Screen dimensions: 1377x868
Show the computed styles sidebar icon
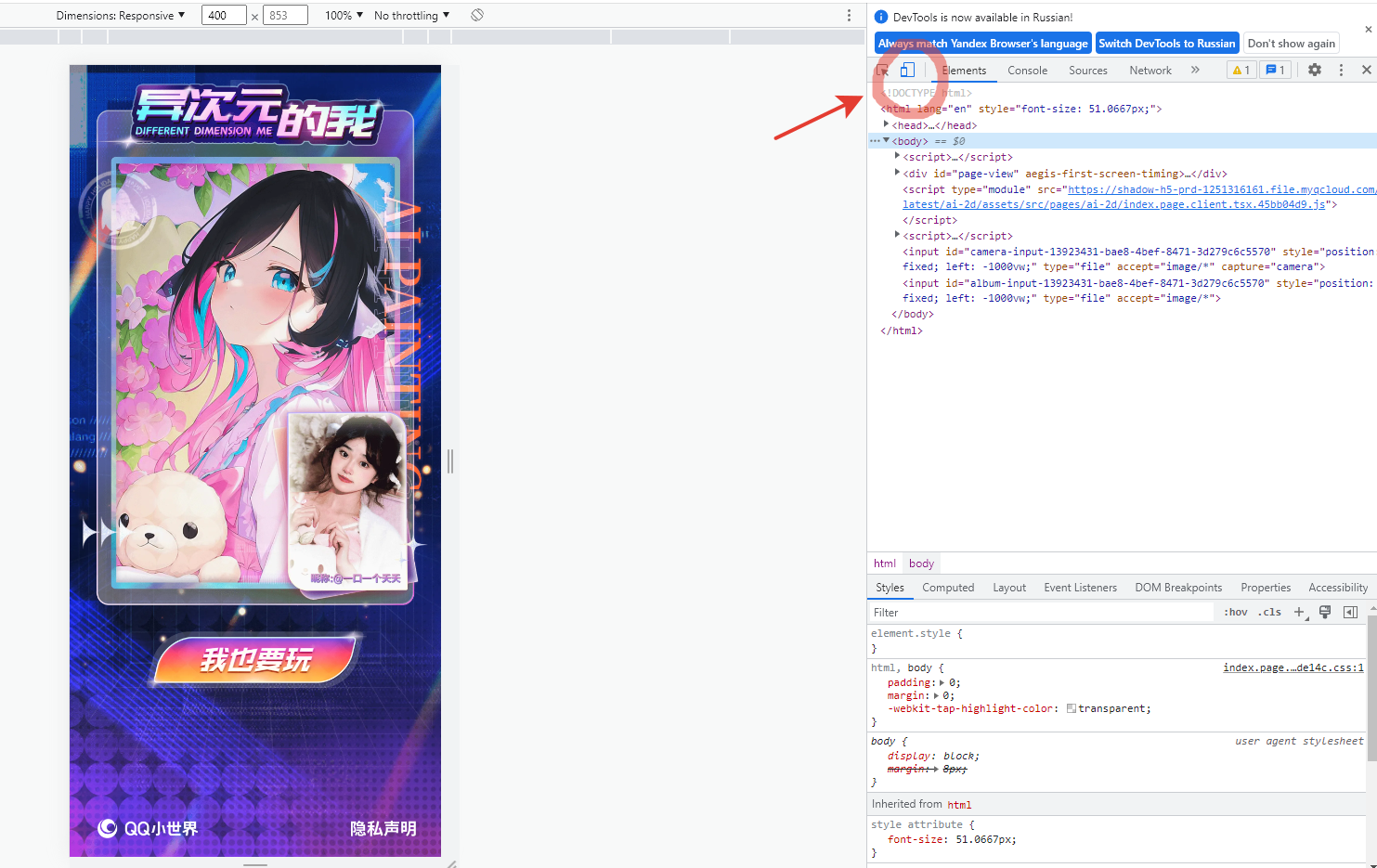click(x=1350, y=612)
